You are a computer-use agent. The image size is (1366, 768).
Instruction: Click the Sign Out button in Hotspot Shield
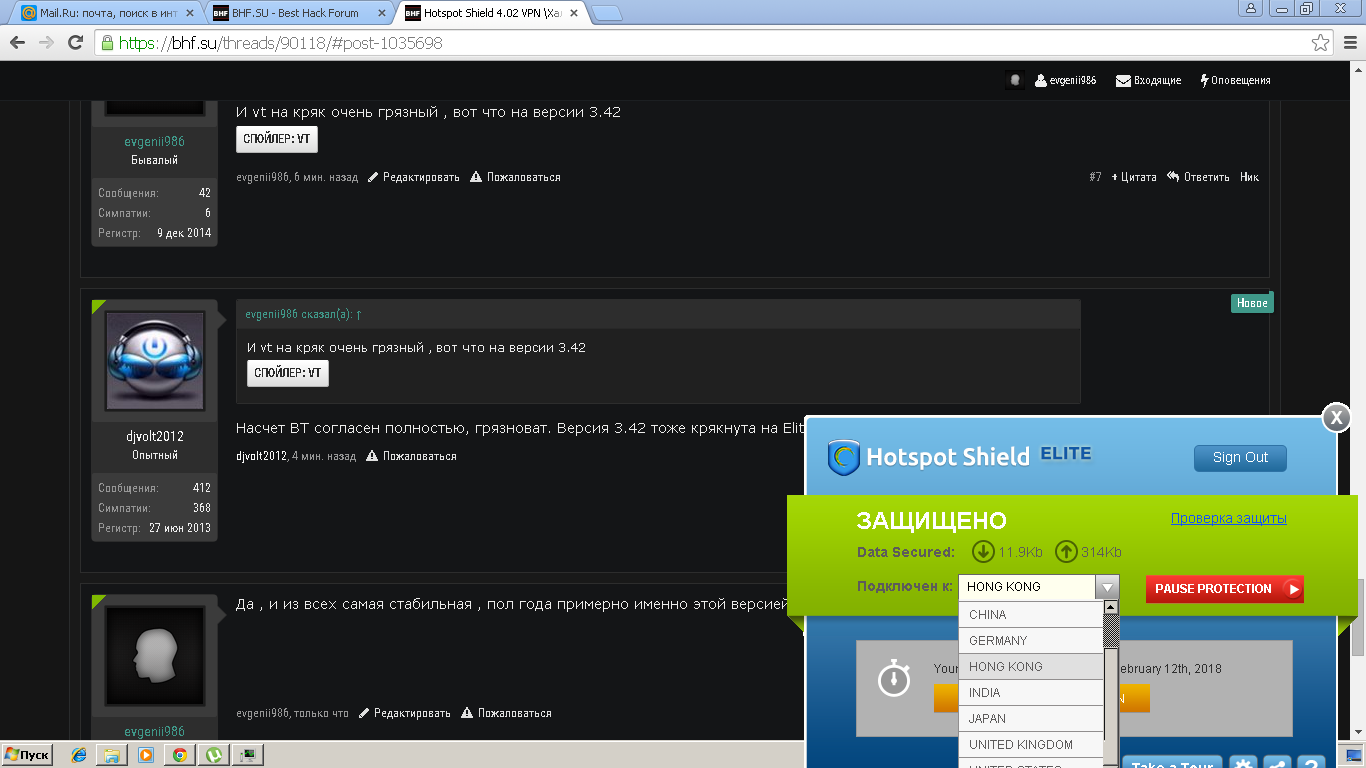click(x=1240, y=458)
